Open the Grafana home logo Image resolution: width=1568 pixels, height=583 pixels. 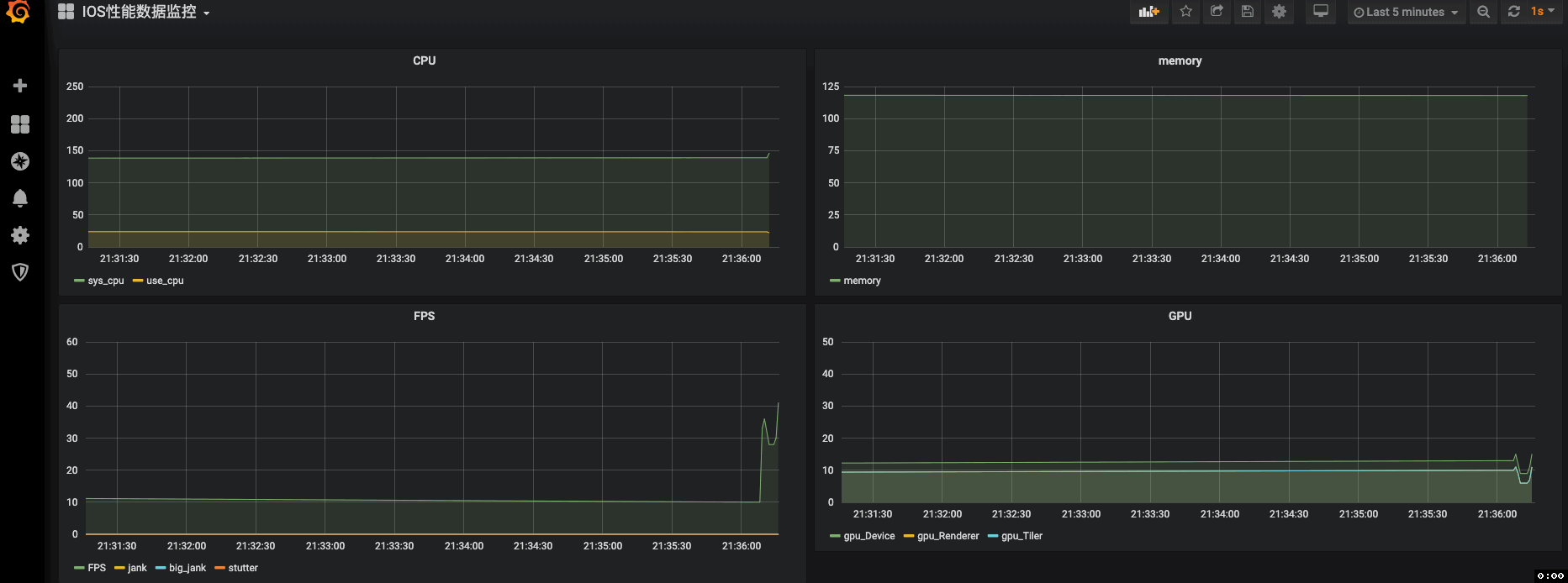18,12
